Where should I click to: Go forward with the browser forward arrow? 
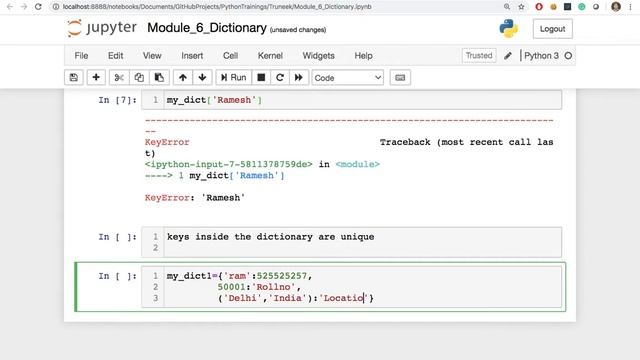[24, 7]
